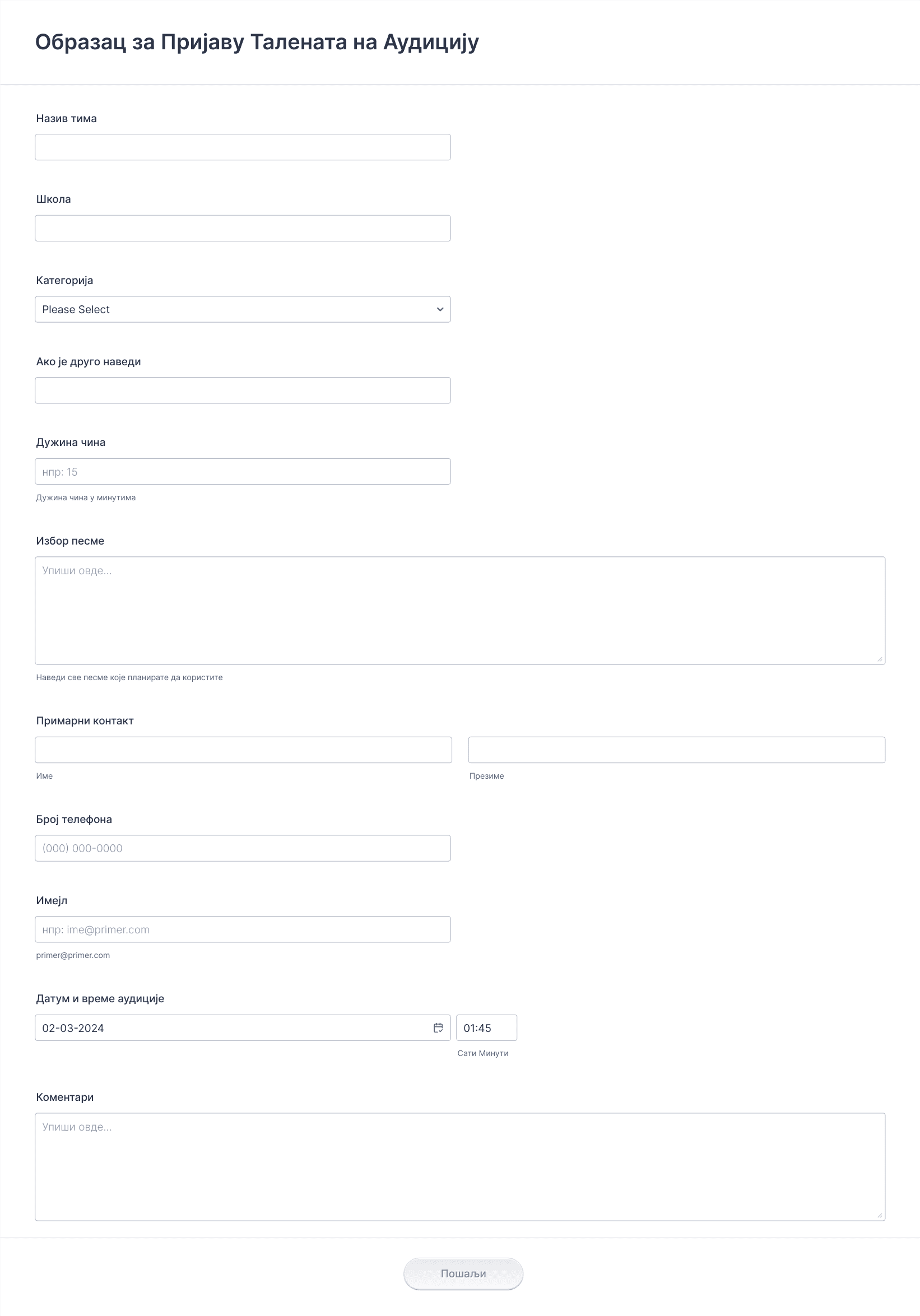
Task: Expand the Категорија dropdown chevron
Action: [x=440, y=309]
